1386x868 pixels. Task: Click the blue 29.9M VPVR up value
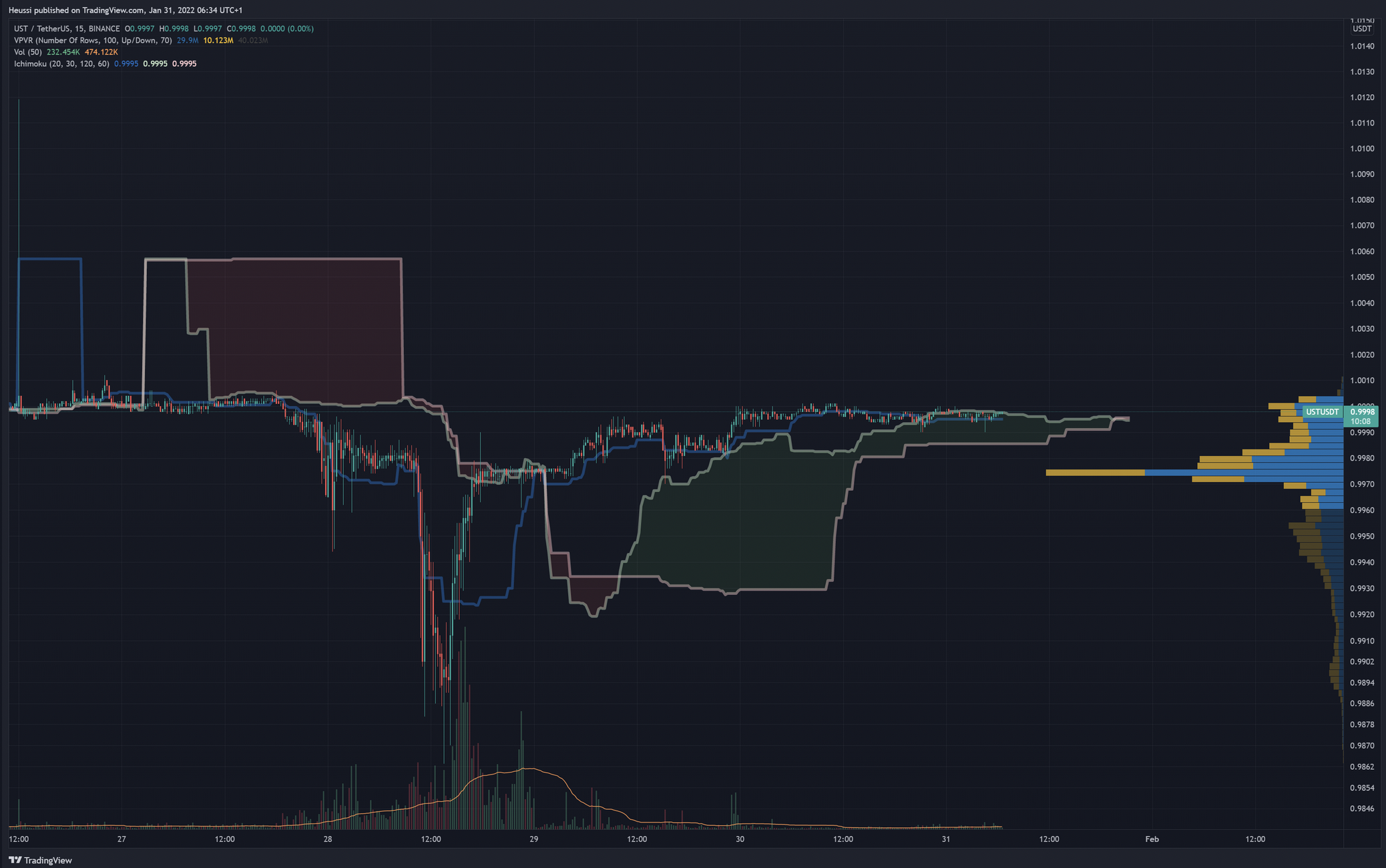(x=188, y=41)
